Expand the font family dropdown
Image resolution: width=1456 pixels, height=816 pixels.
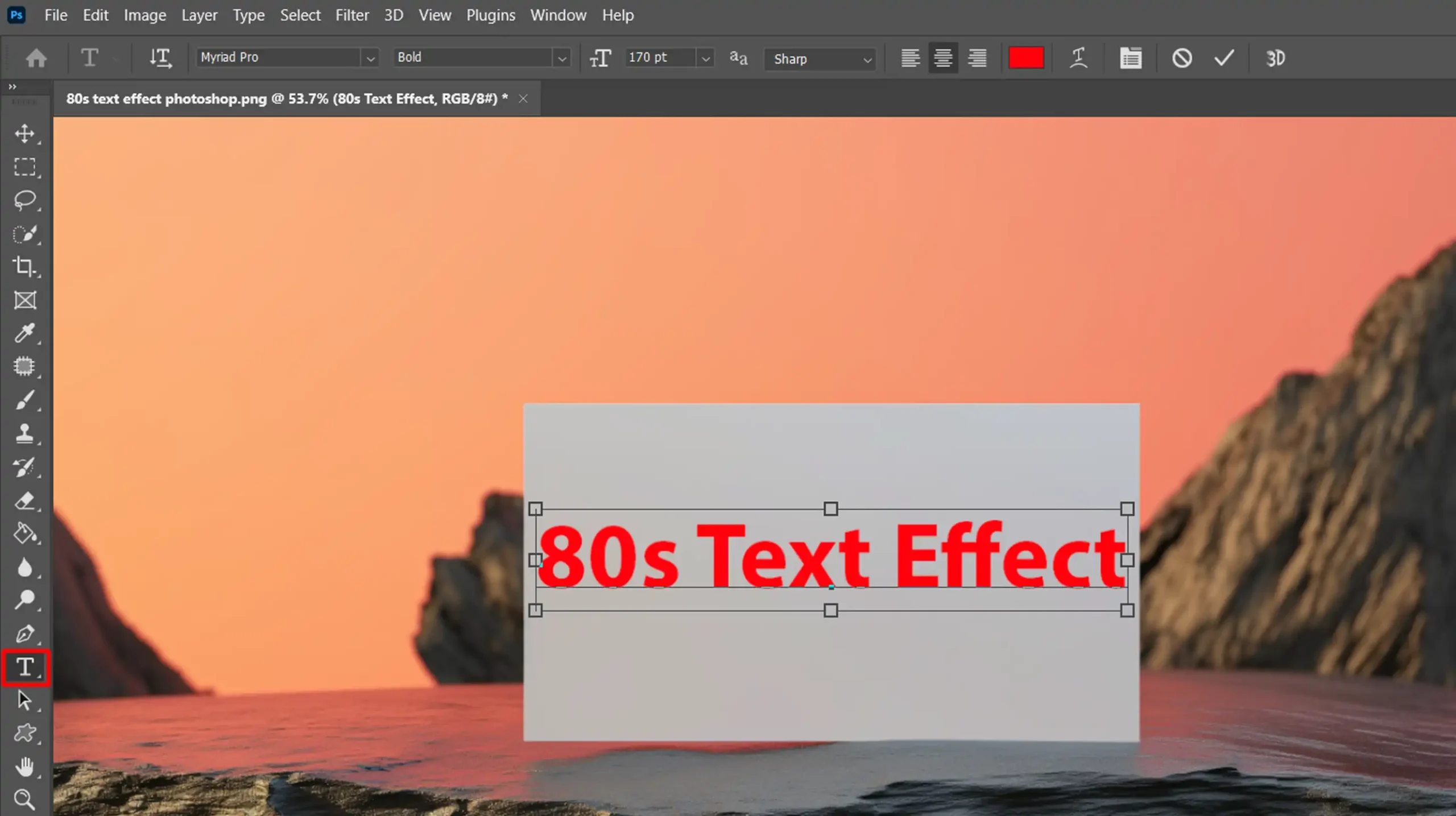click(371, 57)
